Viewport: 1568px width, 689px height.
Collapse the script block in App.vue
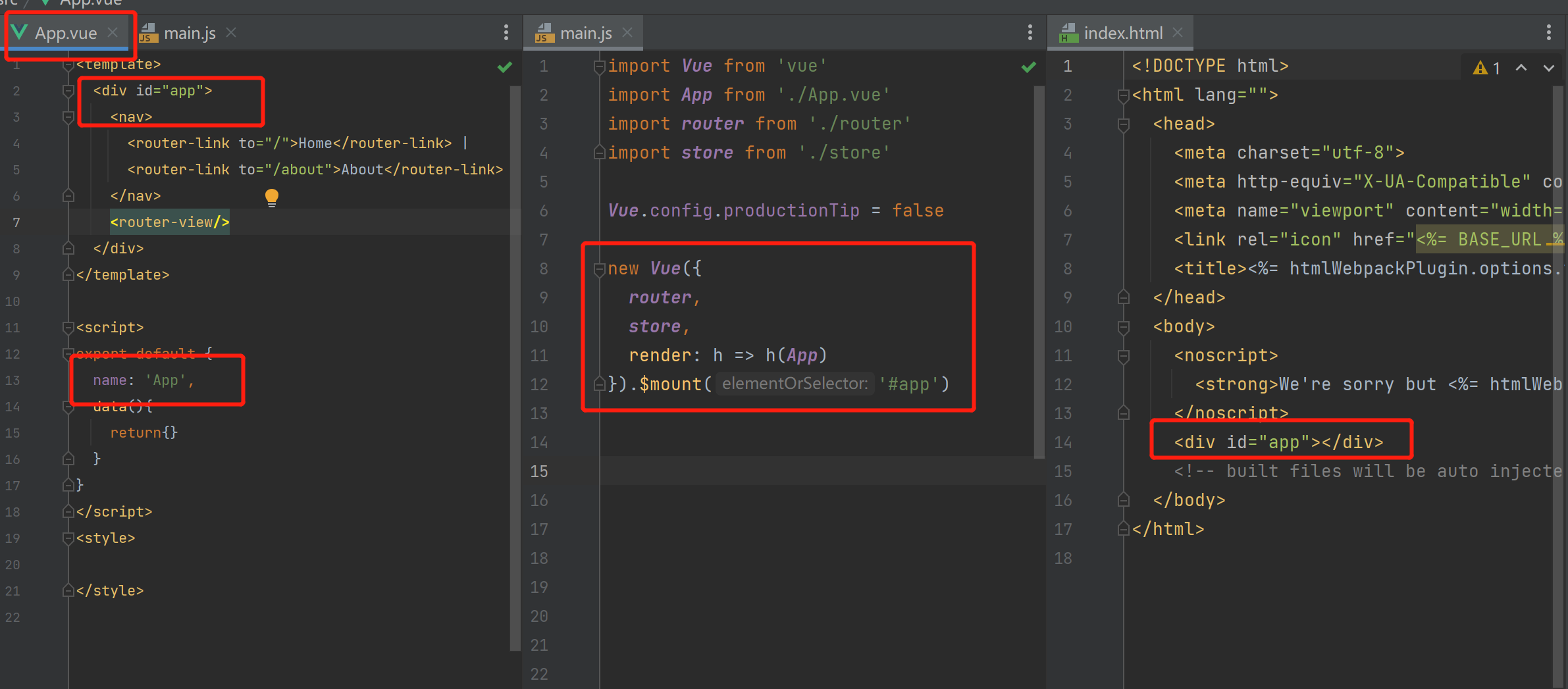pyautogui.click(x=68, y=328)
